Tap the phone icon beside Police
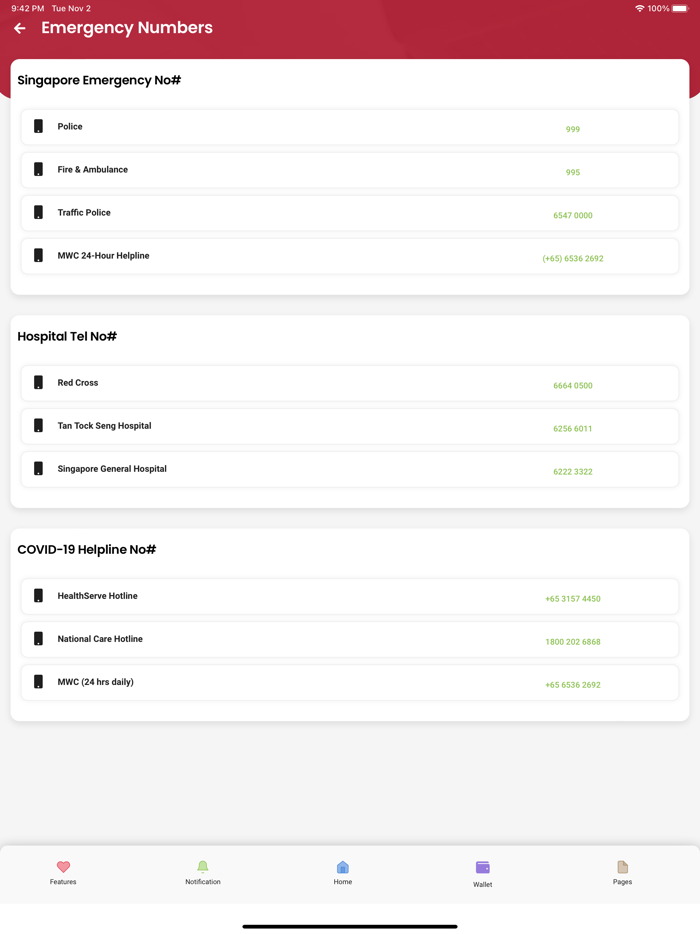700x934 pixels. [x=38, y=126]
